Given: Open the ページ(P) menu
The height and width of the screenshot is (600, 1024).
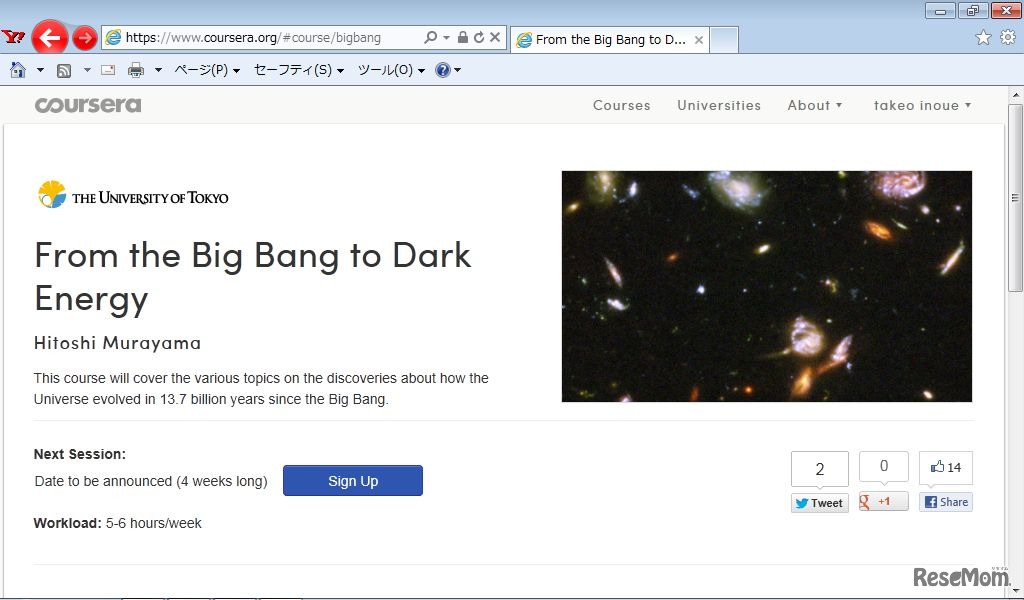Looking at the screenshot, I should (x=206, y=70).
